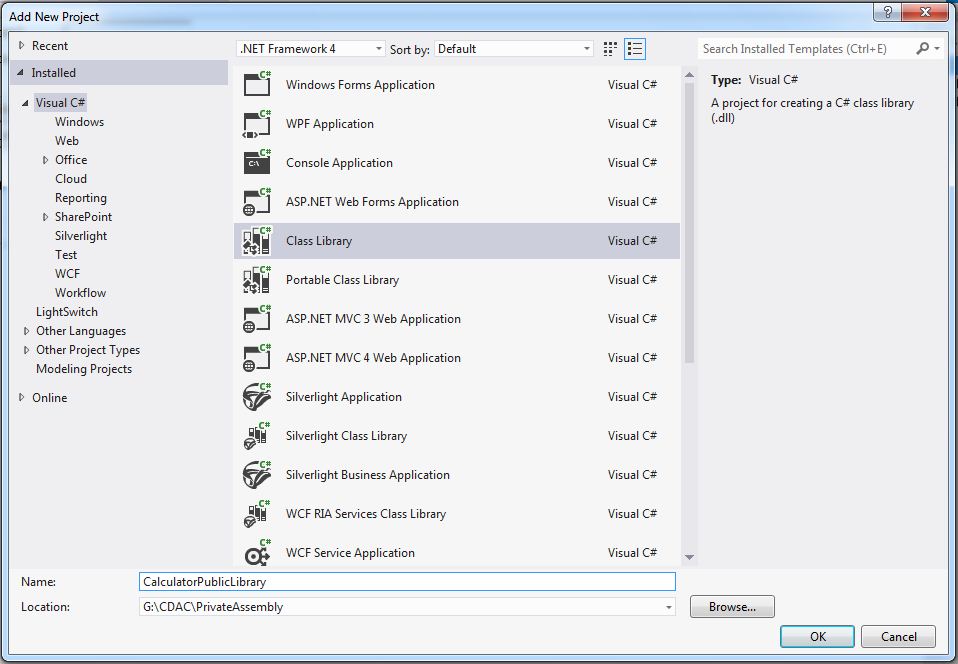This screenshot has width=958, height=664.
Task: Collapse the Visual C# tree node
Action: [x=25, y=103]
